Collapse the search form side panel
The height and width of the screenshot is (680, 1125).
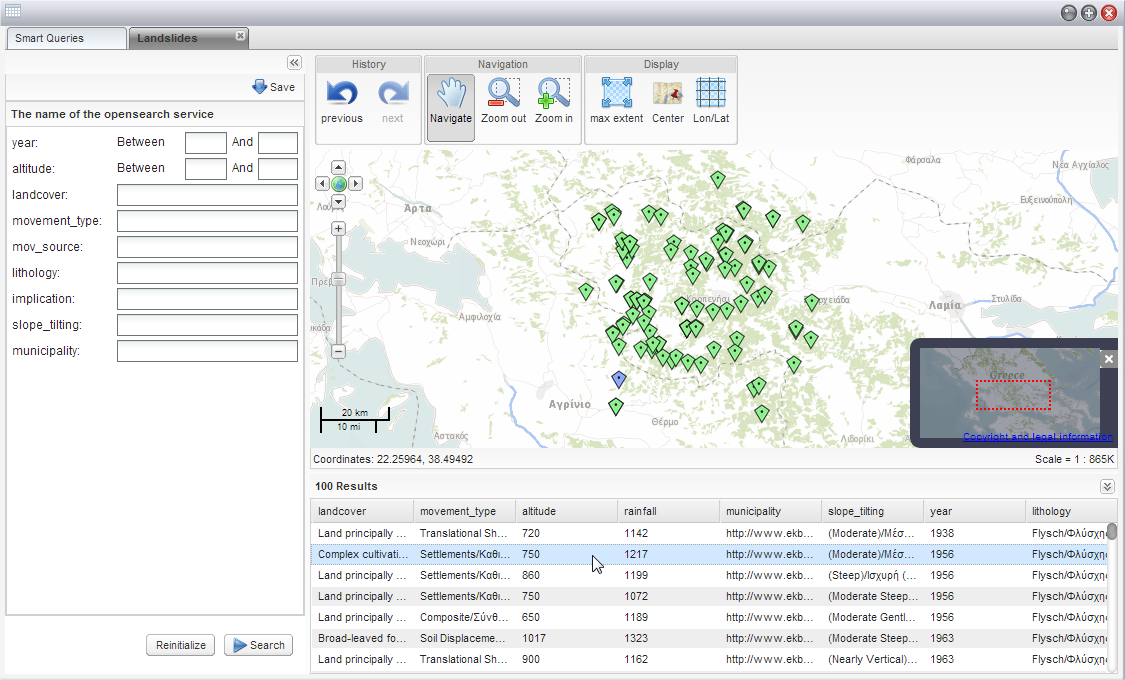[x=294, y=62]
